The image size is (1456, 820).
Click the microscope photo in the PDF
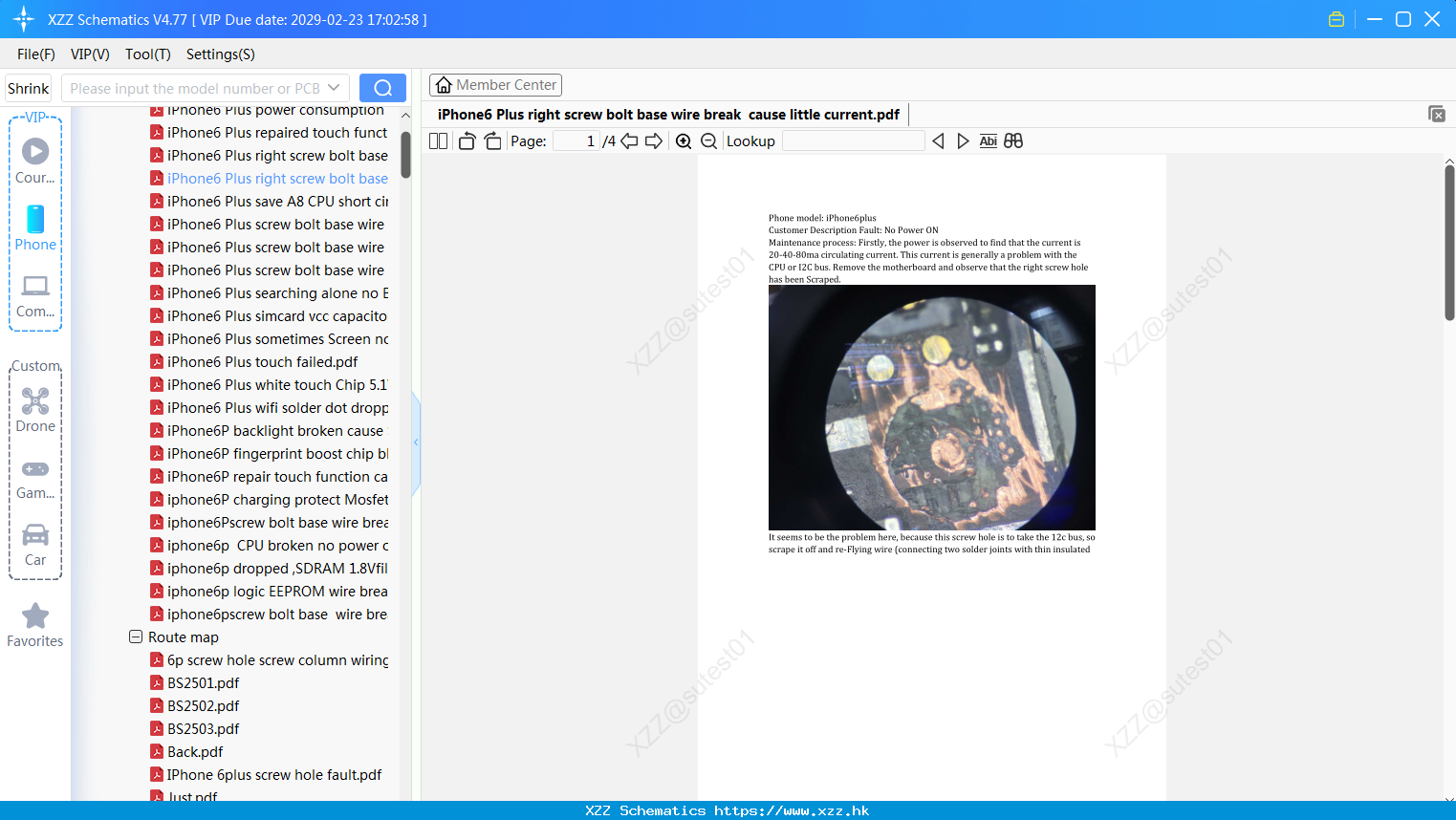(932, 407)
